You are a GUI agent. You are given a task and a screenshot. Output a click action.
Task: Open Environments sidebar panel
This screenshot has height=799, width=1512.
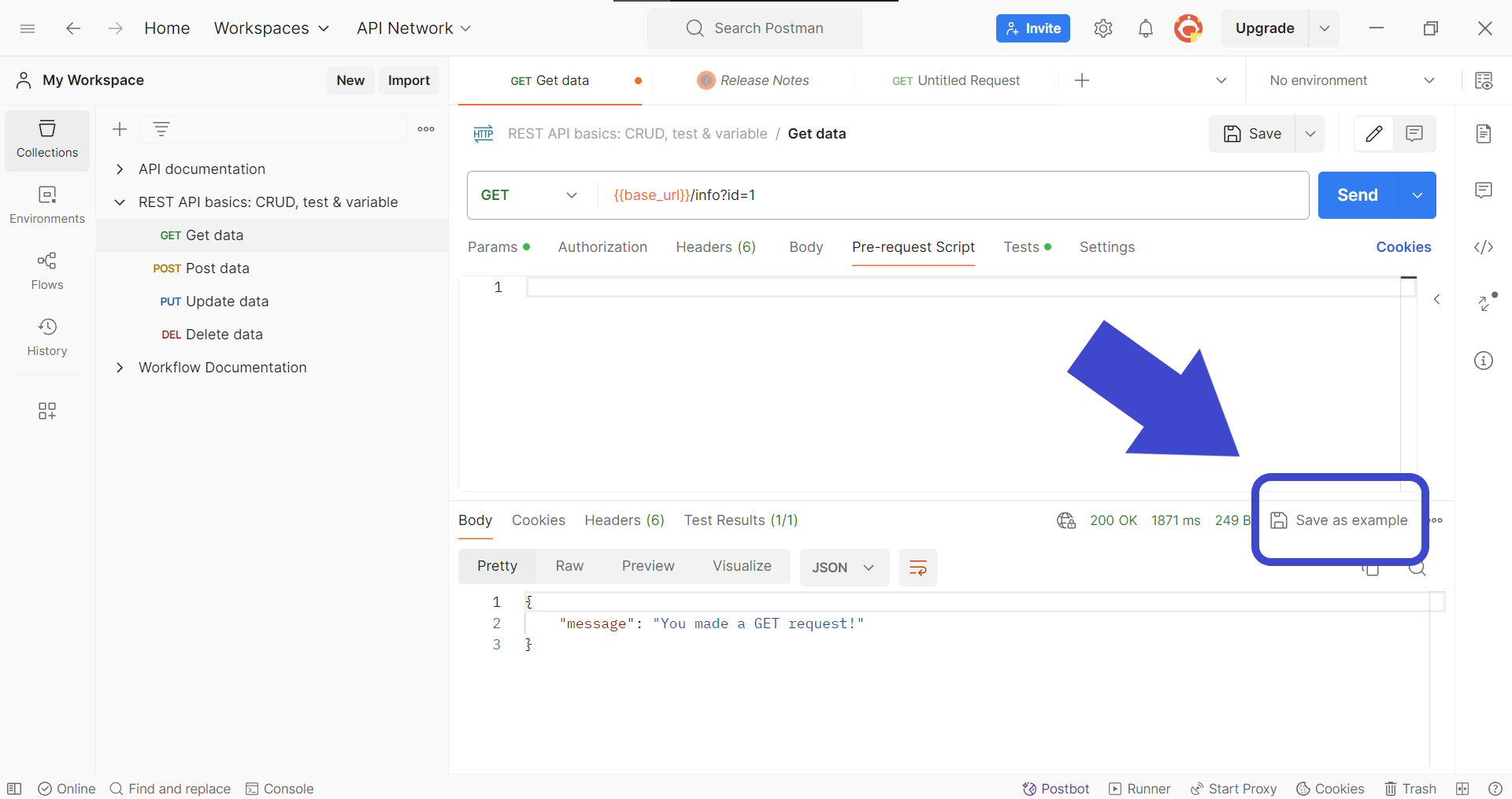point(47,205)
